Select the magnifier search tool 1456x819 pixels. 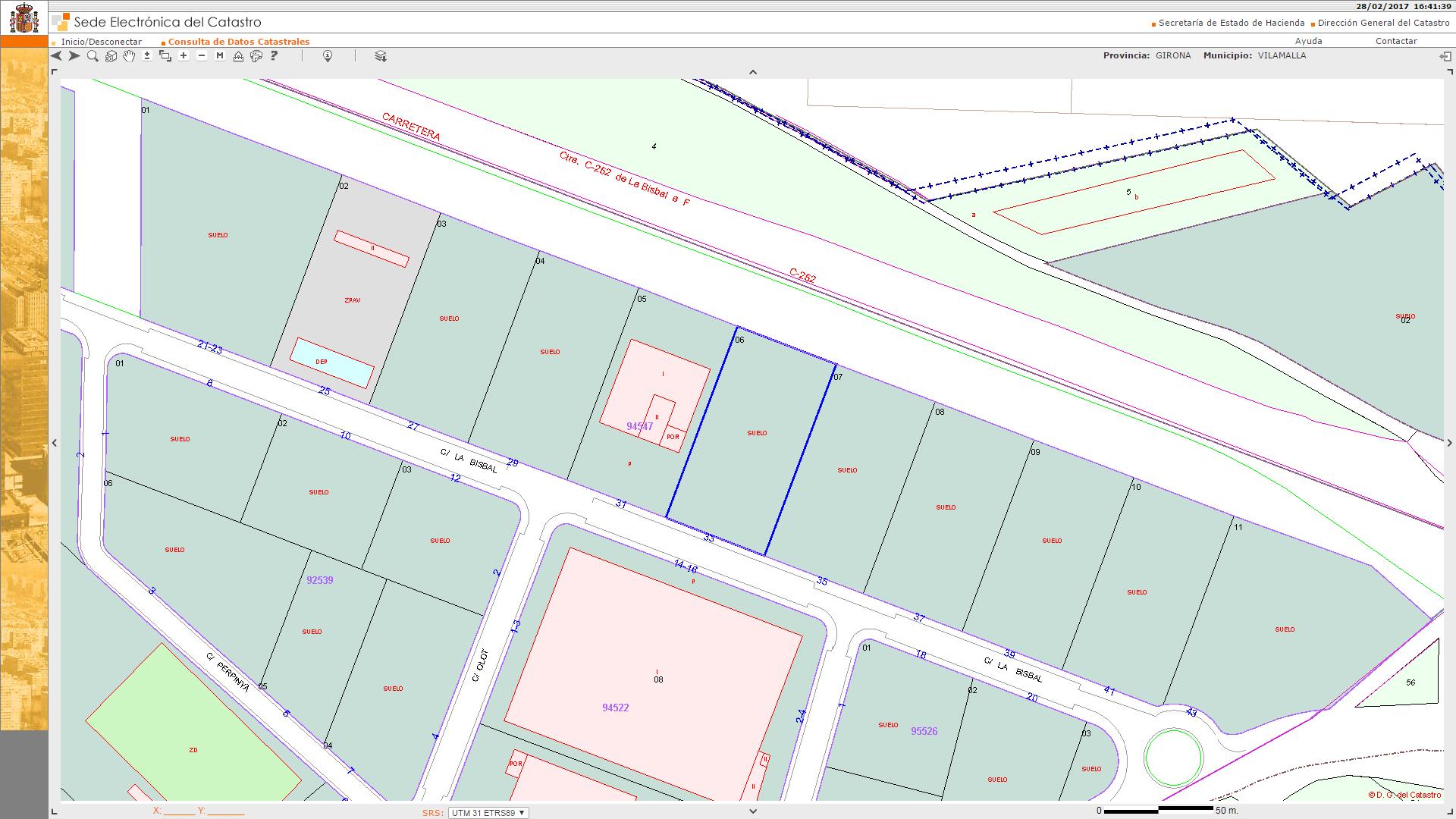pyautogui.click(x=93, y=56)
